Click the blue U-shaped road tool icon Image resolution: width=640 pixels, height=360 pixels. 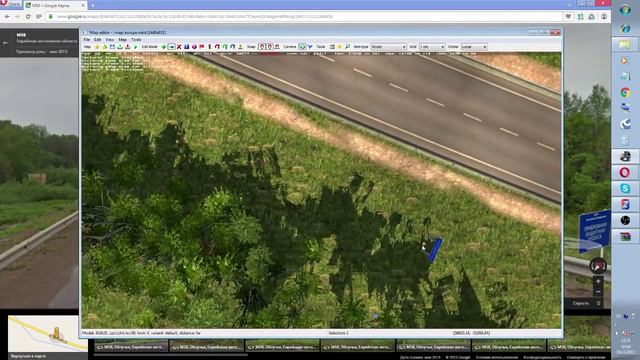[233, 47]
